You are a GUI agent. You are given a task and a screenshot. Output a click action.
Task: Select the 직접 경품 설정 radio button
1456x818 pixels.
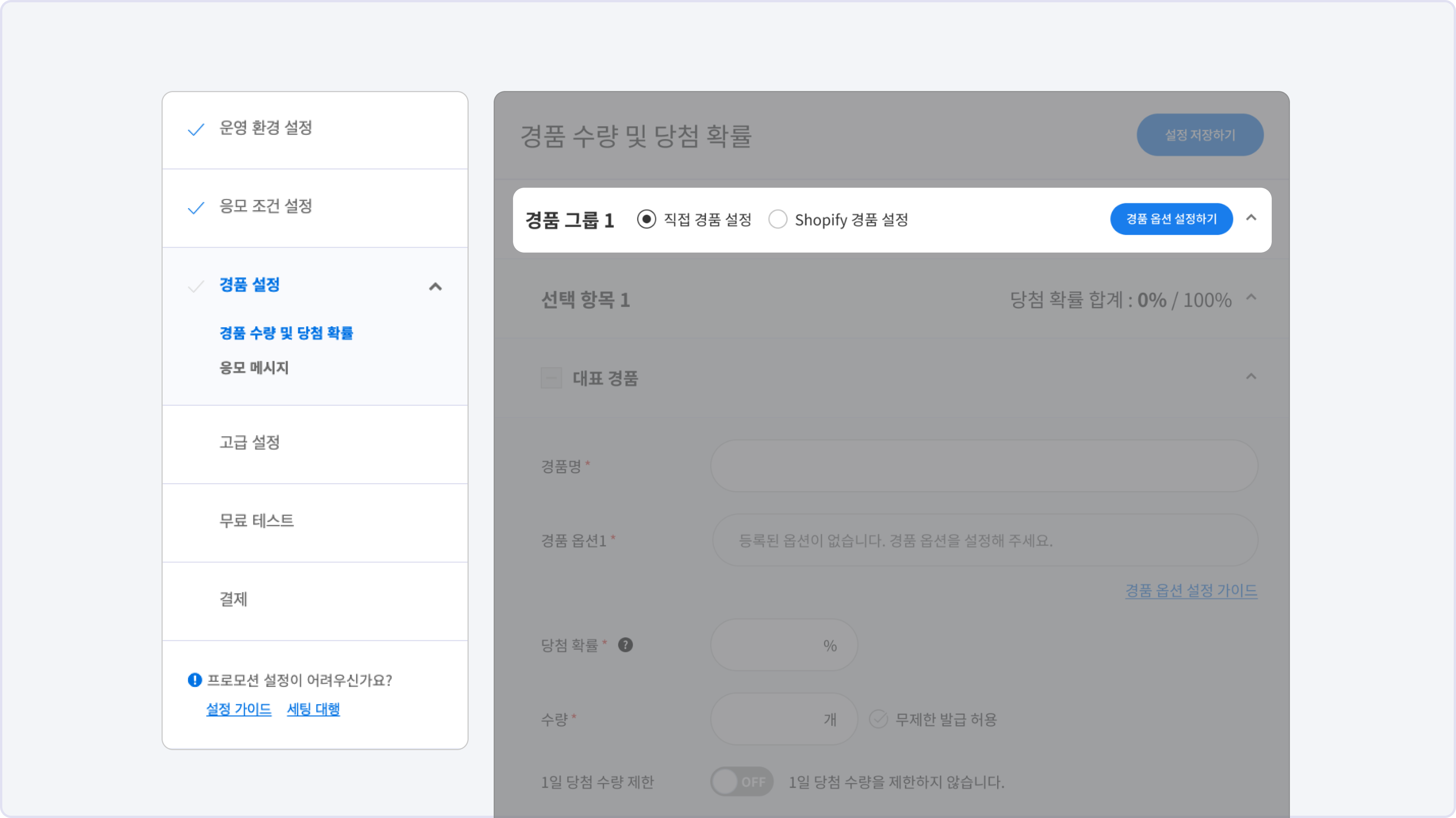point(646,219)
